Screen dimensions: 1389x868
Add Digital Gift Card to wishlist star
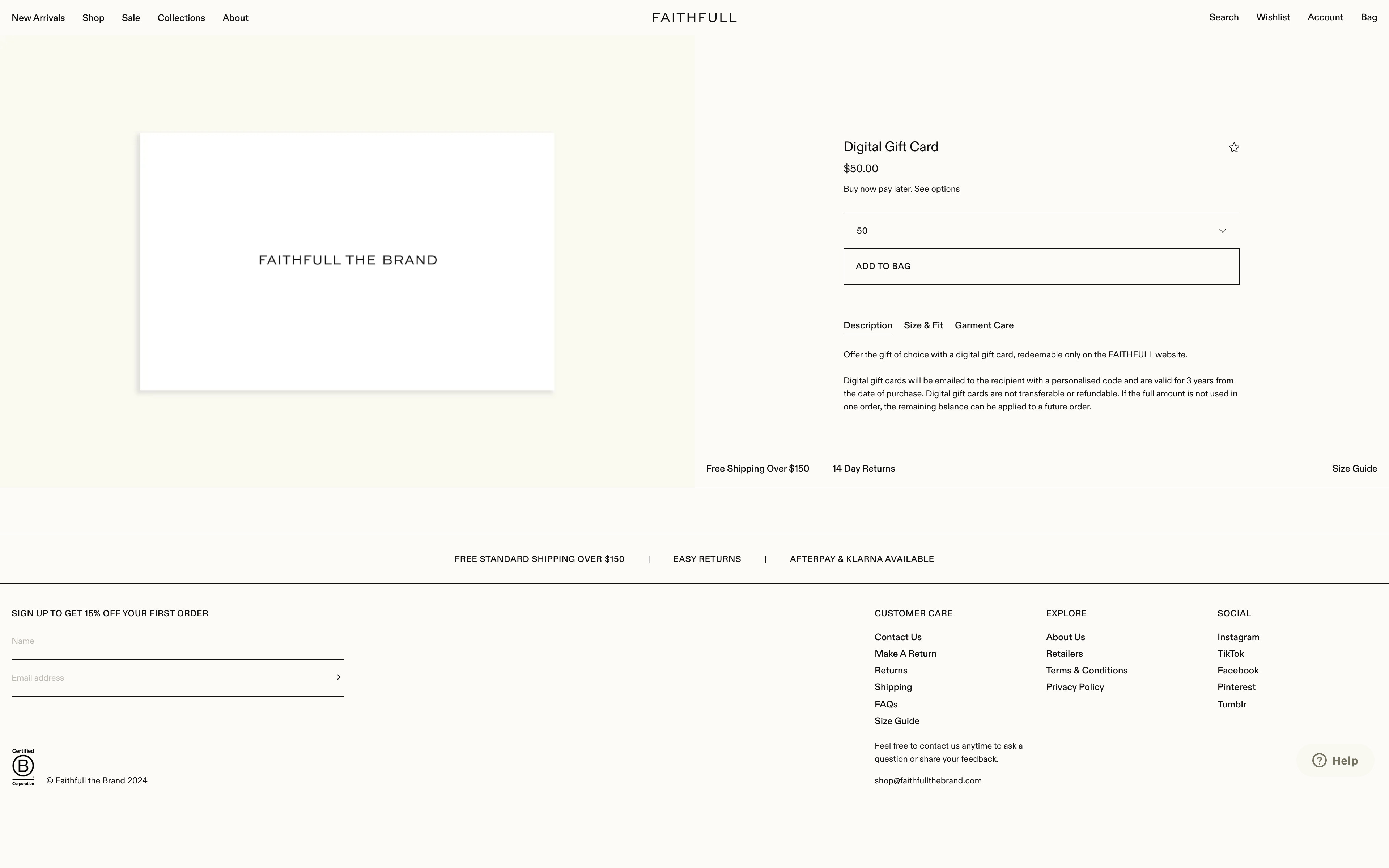pos(1233,148)
